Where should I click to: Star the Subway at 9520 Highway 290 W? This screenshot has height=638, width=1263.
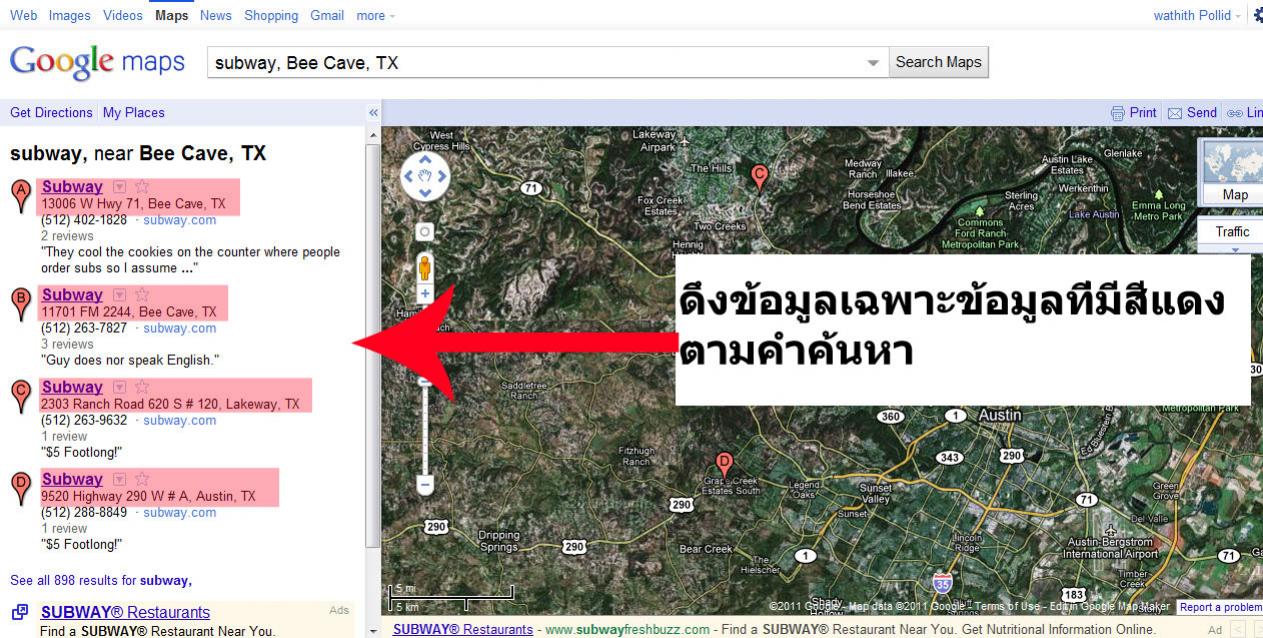tap(142, 479)
